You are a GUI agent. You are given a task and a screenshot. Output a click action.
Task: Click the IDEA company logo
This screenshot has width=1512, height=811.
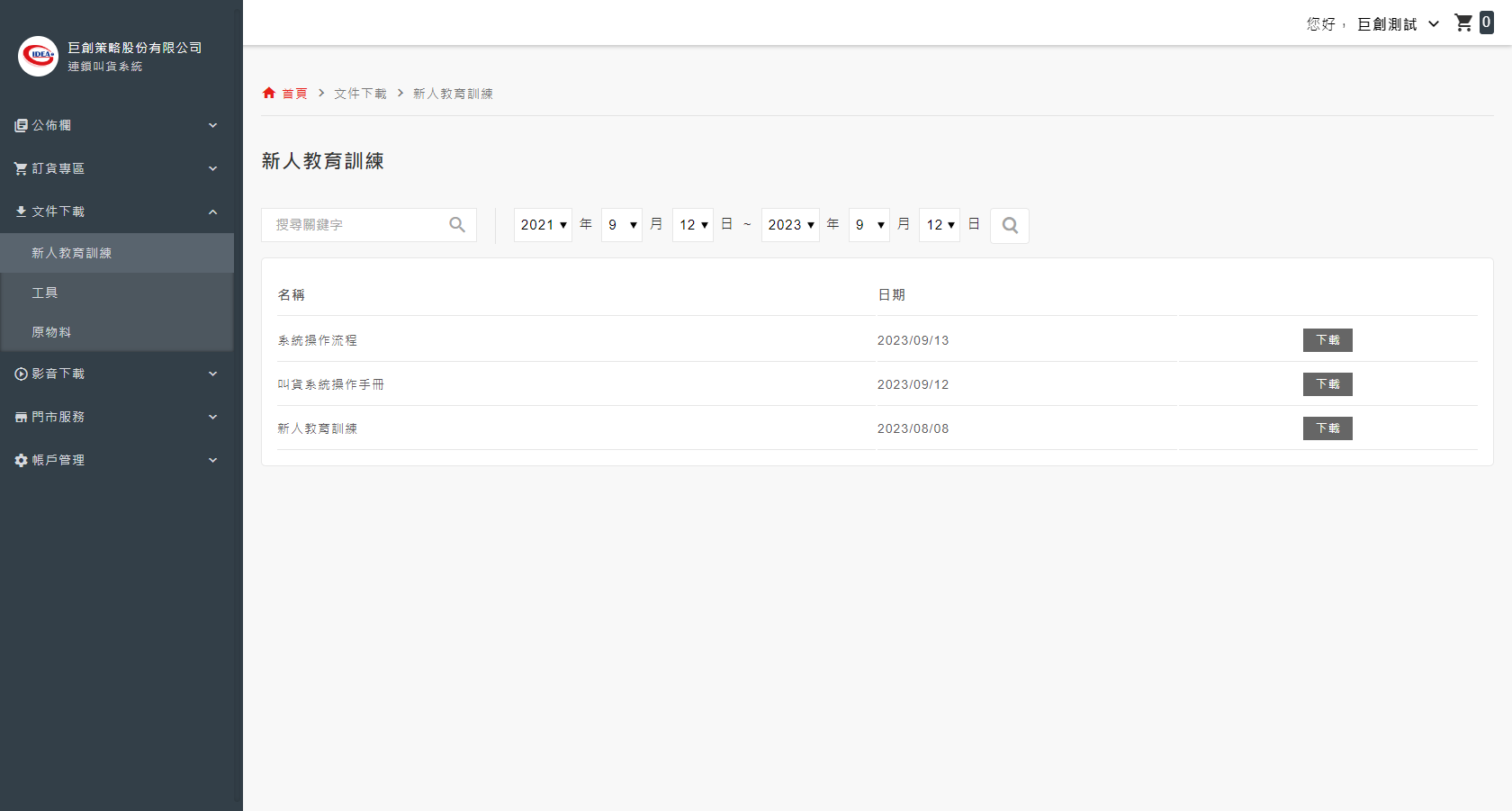coord(38,56)
